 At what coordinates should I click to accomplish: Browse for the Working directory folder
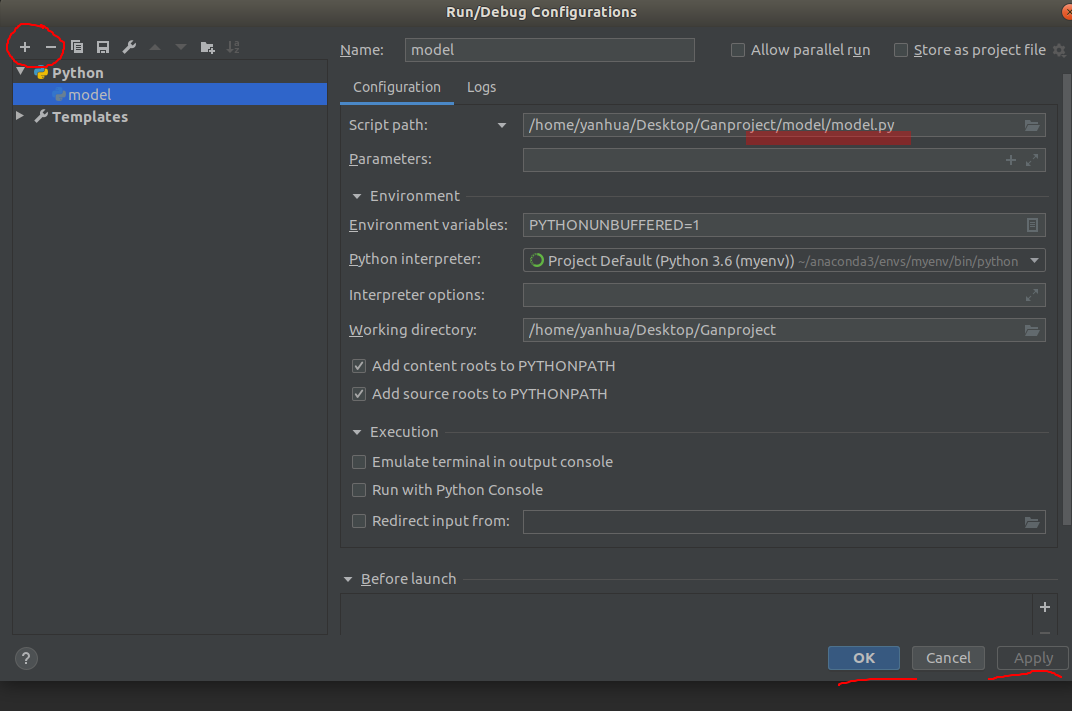[1032, 330]
